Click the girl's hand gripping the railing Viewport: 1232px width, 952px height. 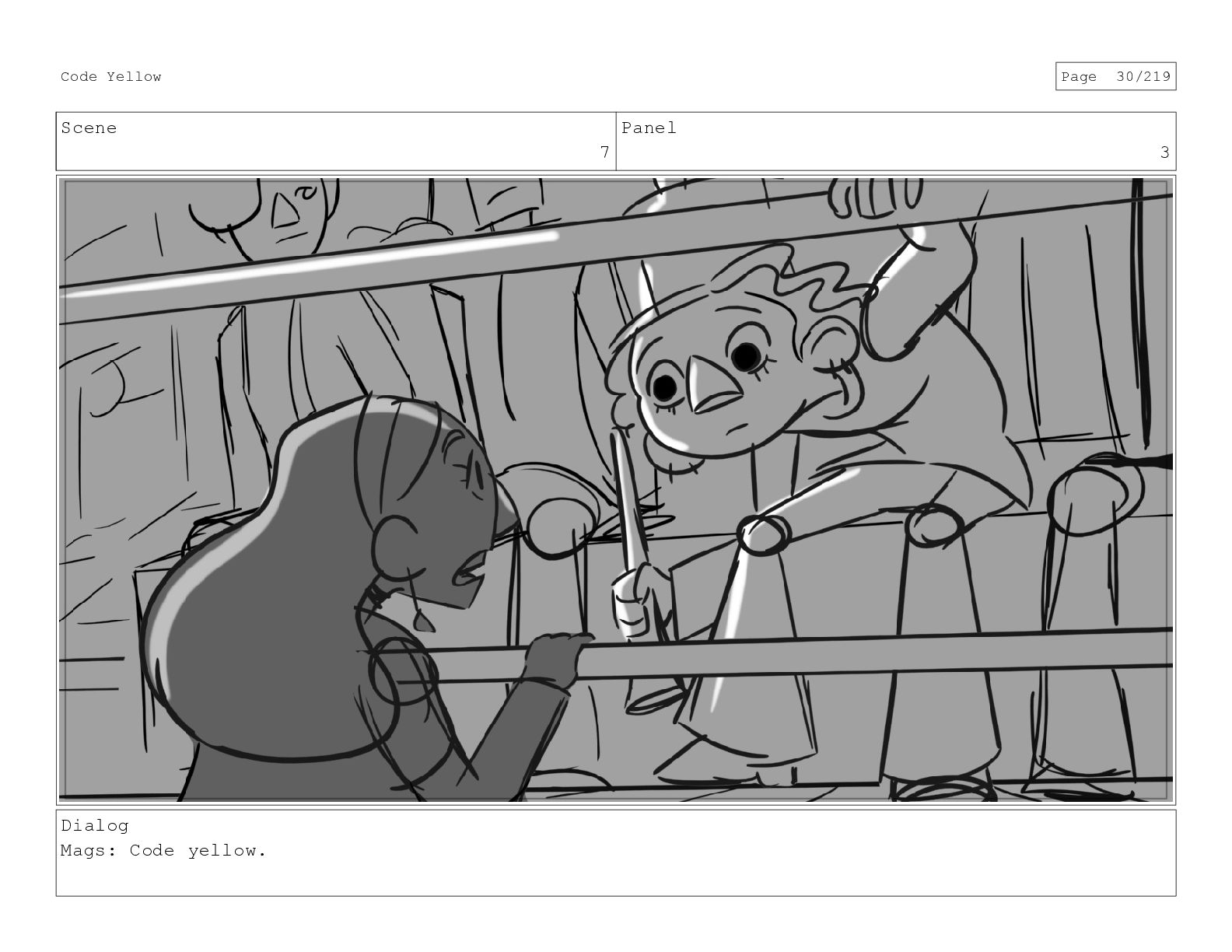click(x=558, y=657)
